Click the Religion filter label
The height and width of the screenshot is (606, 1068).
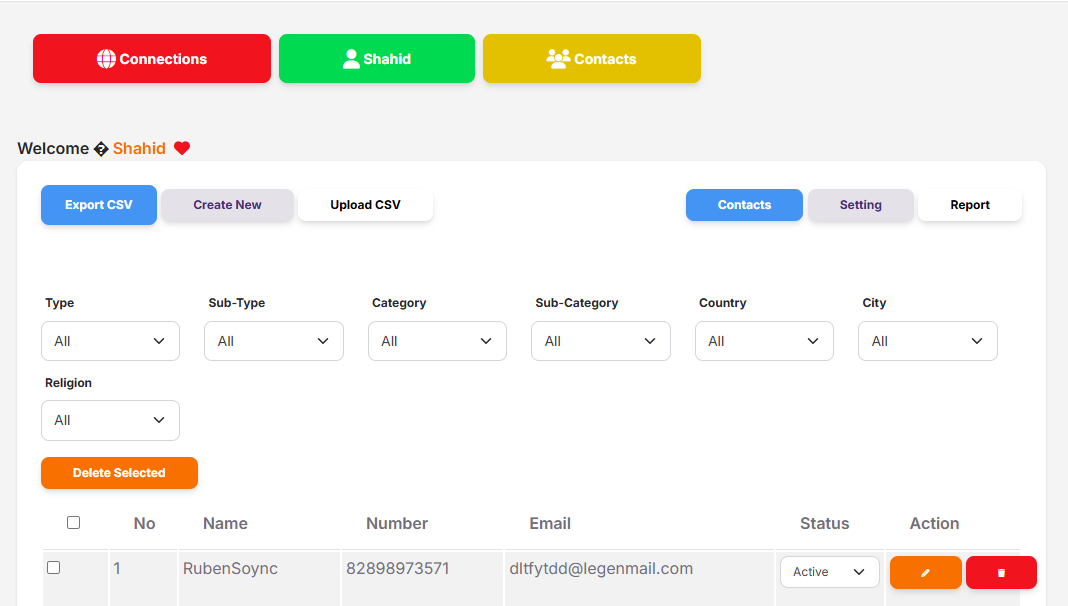(68, 383)
